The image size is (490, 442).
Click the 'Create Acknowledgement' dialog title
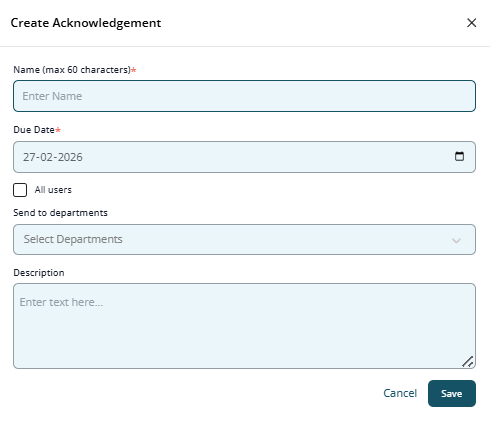click(x=86, y=23)
